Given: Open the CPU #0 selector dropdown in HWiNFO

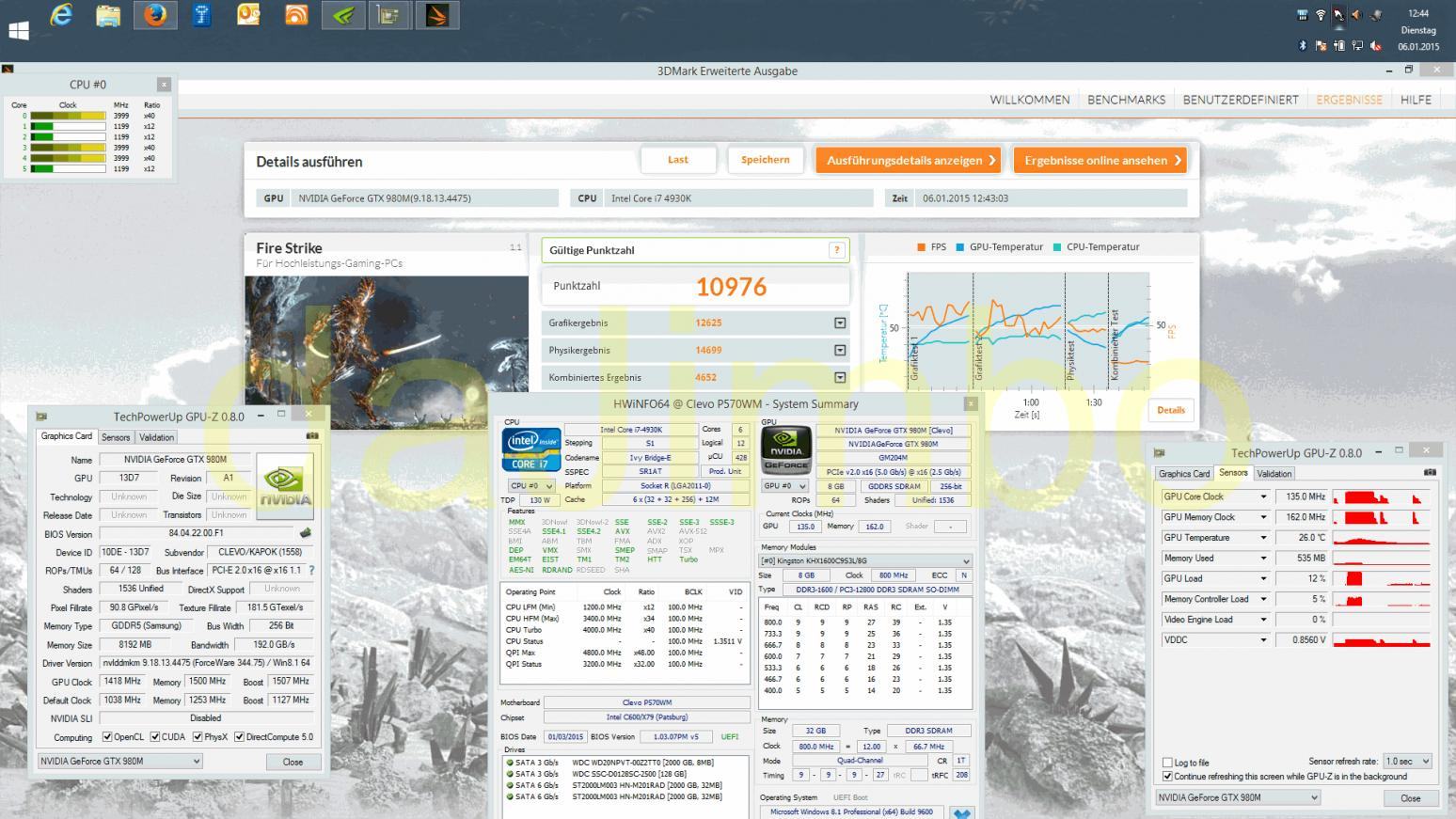Looking at the screenshot, I should coord(531,486).
